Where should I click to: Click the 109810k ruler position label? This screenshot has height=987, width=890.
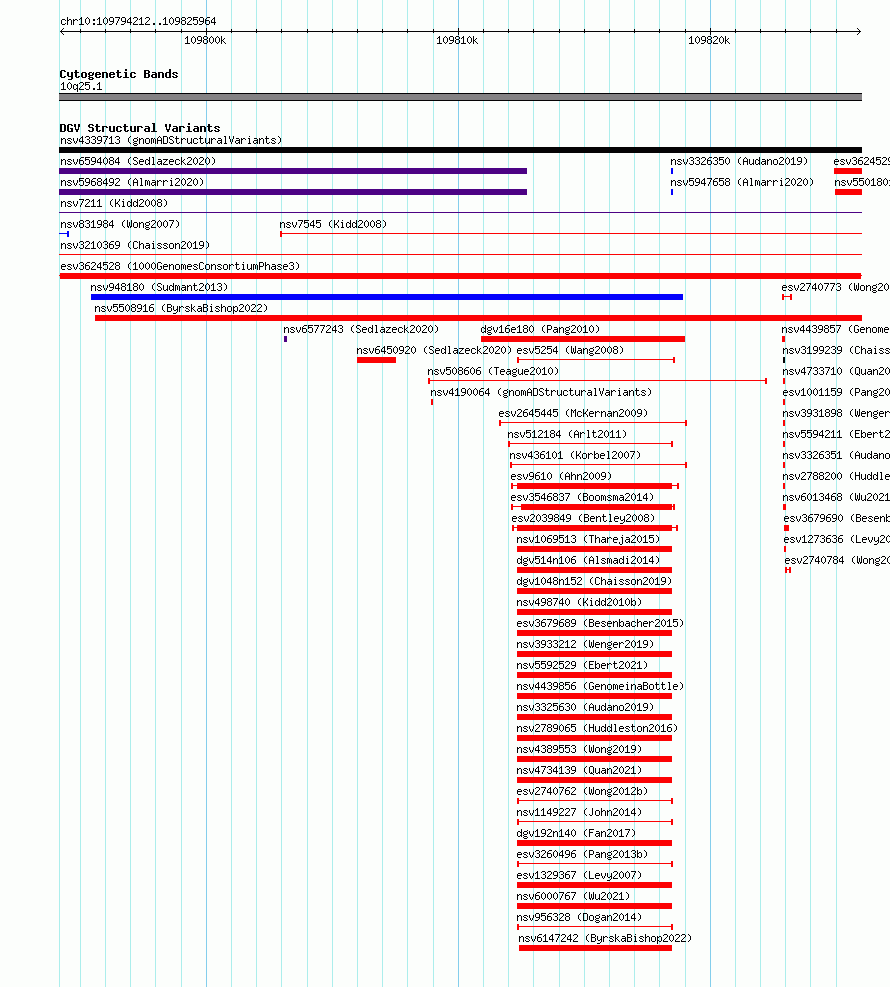coord(457,40)
